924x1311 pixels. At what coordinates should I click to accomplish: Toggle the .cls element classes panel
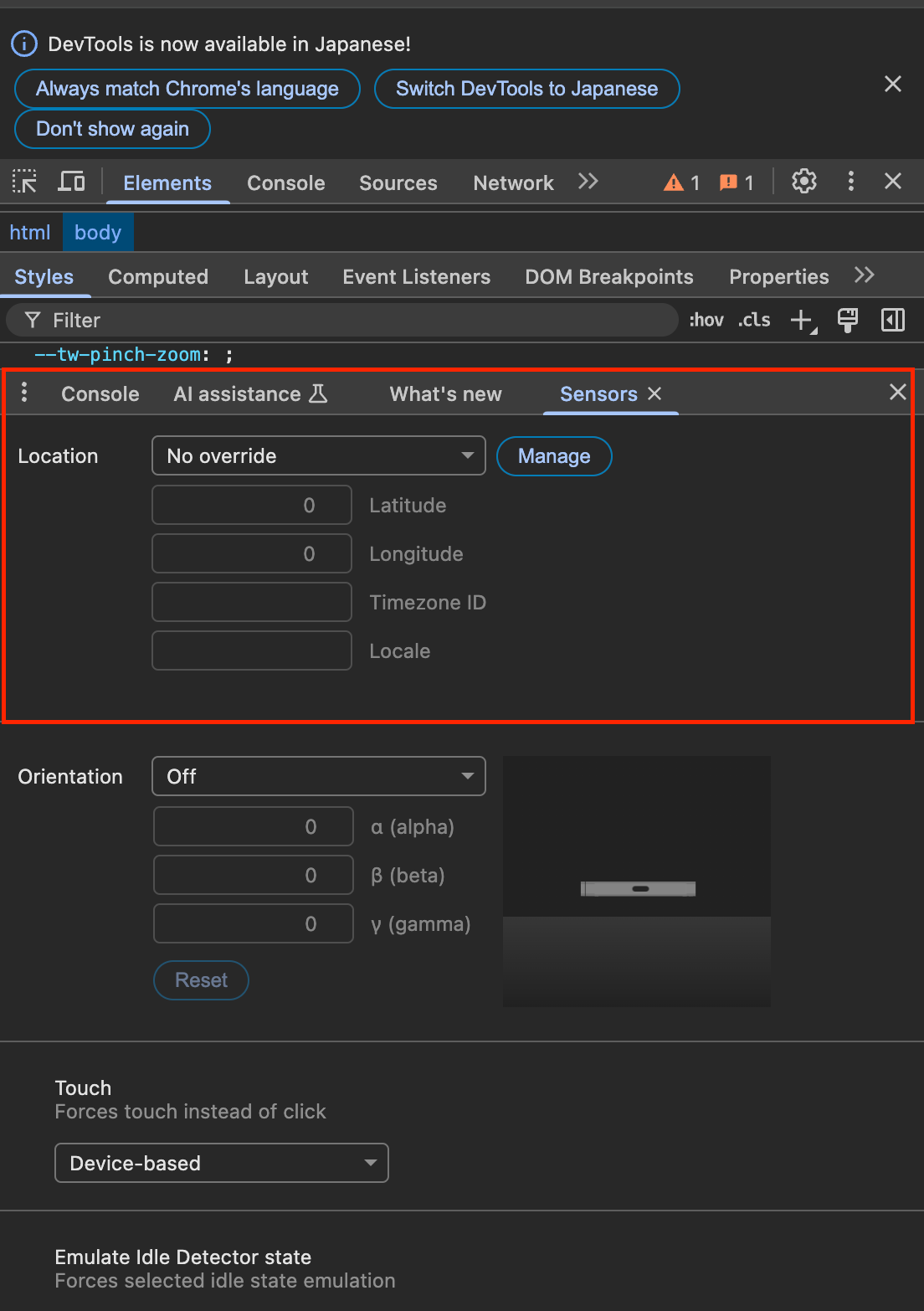coord(754,320)
